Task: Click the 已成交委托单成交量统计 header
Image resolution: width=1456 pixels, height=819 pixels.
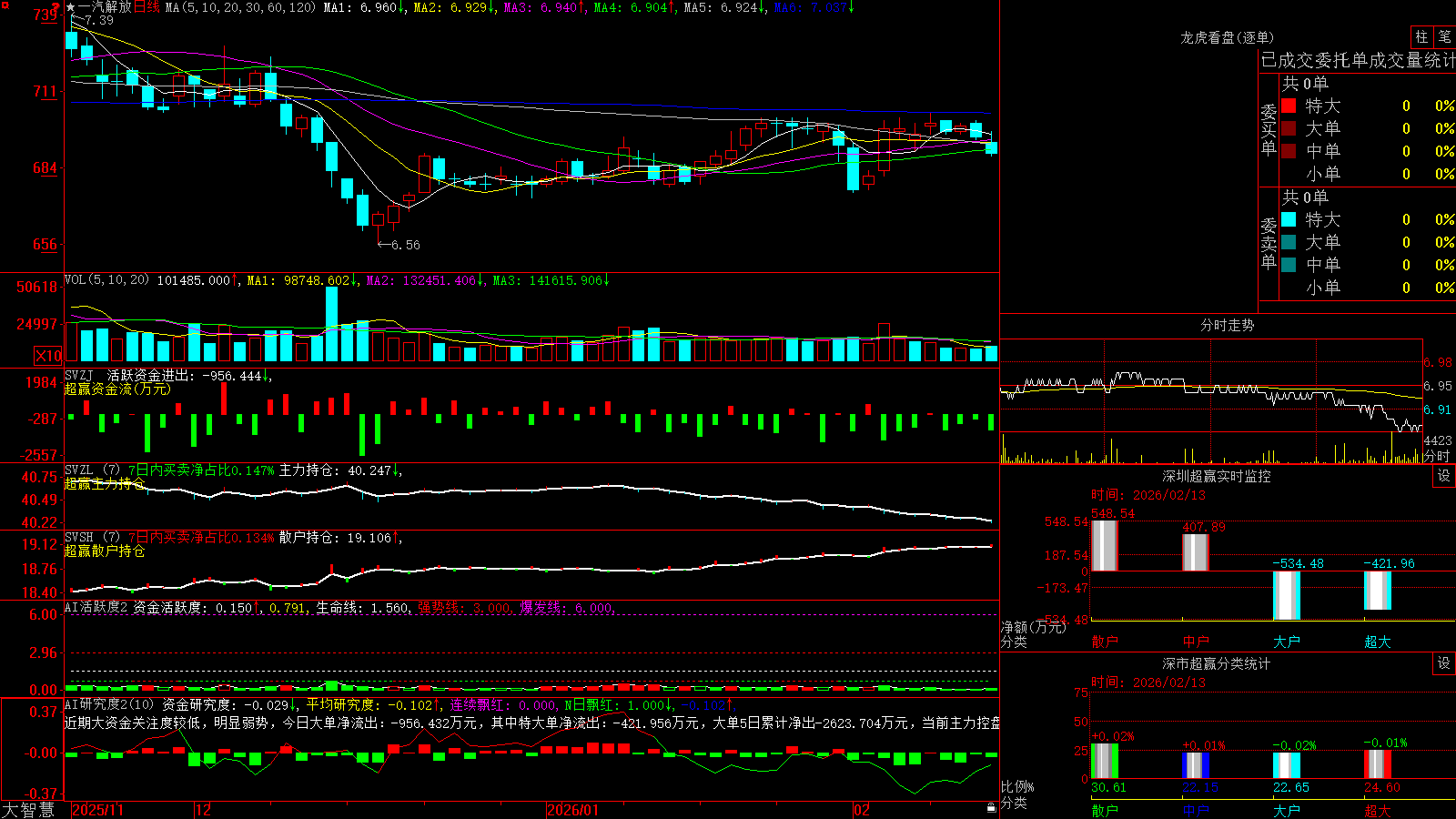Action: click(1358, 60)
